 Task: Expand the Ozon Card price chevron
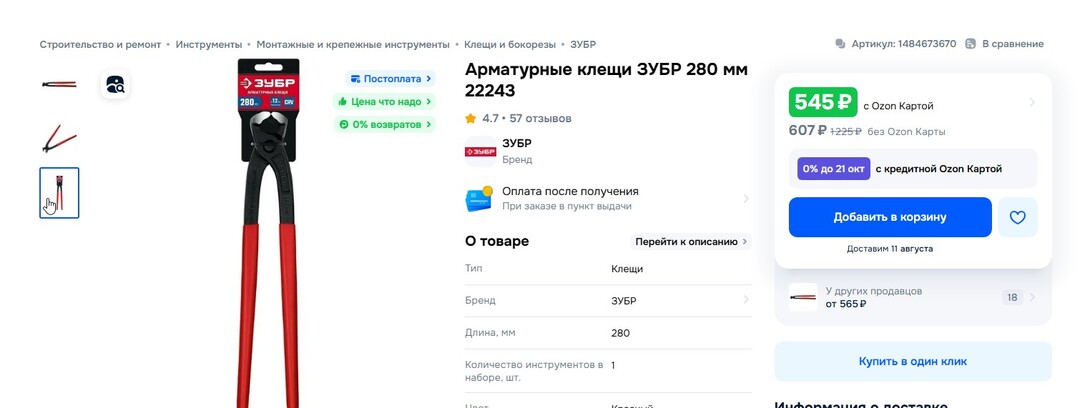(x=1032, y=102)
